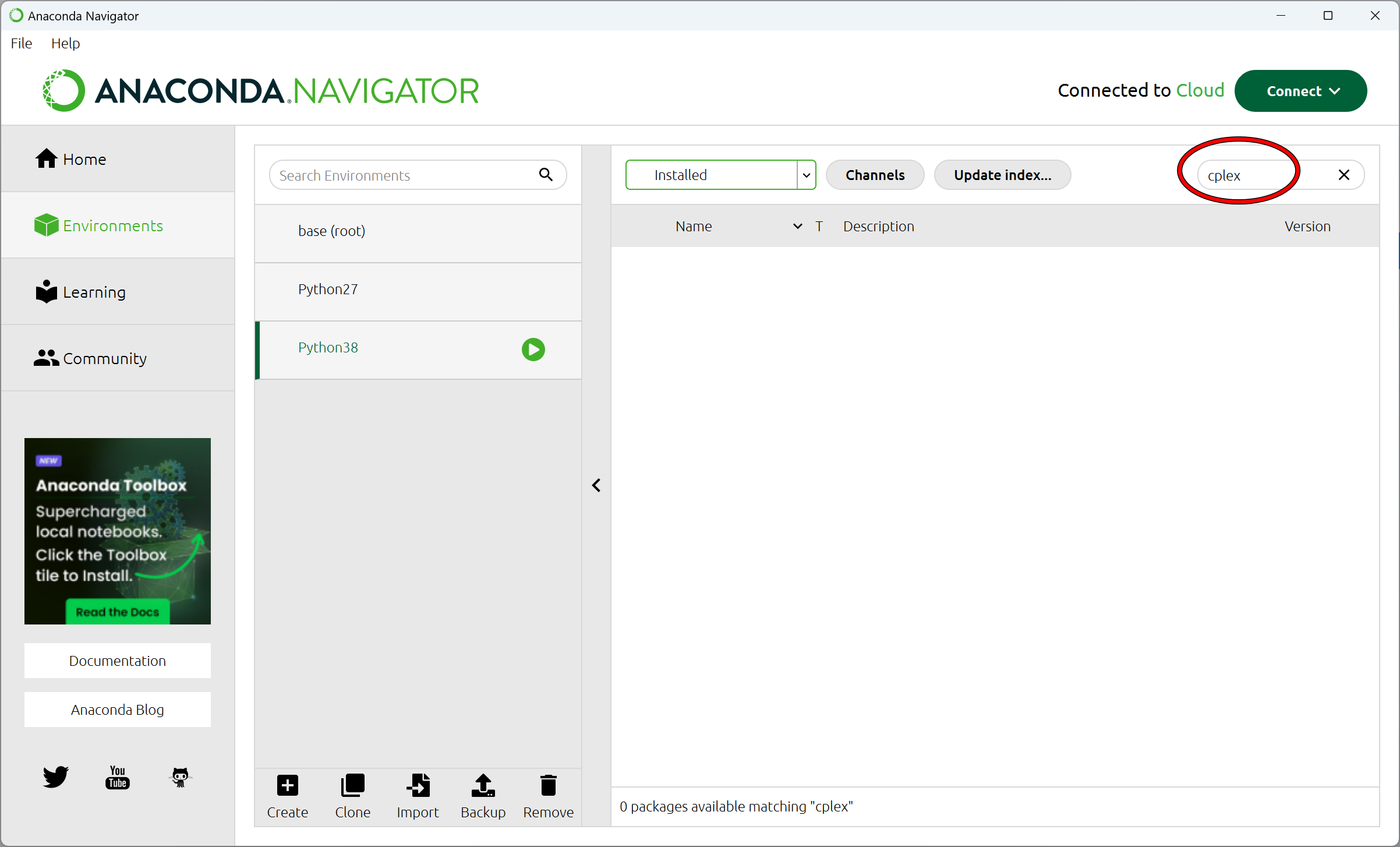Image resolution: width=1400 pixels, height=847 pixels.
Task: Sort packages by Name column
Action: [x=694, y=226]
